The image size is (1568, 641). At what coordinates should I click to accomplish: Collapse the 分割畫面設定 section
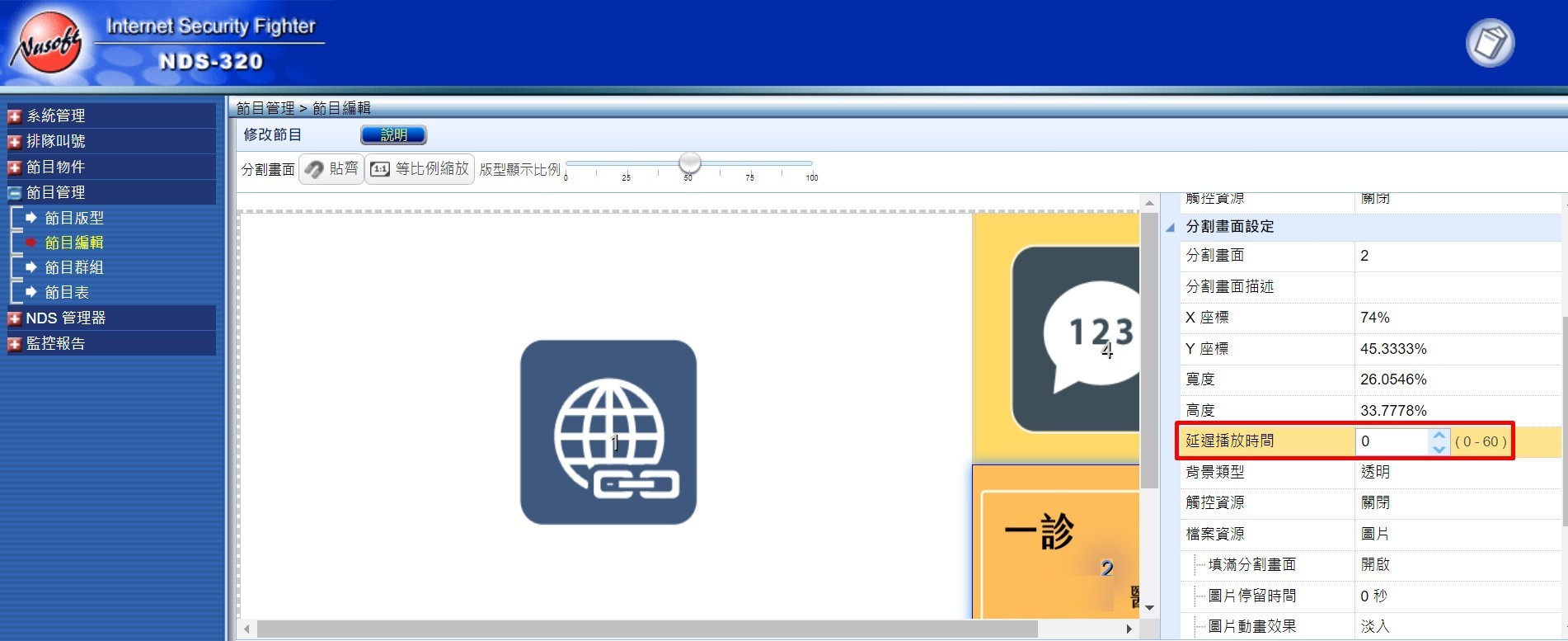[1170, 227]
